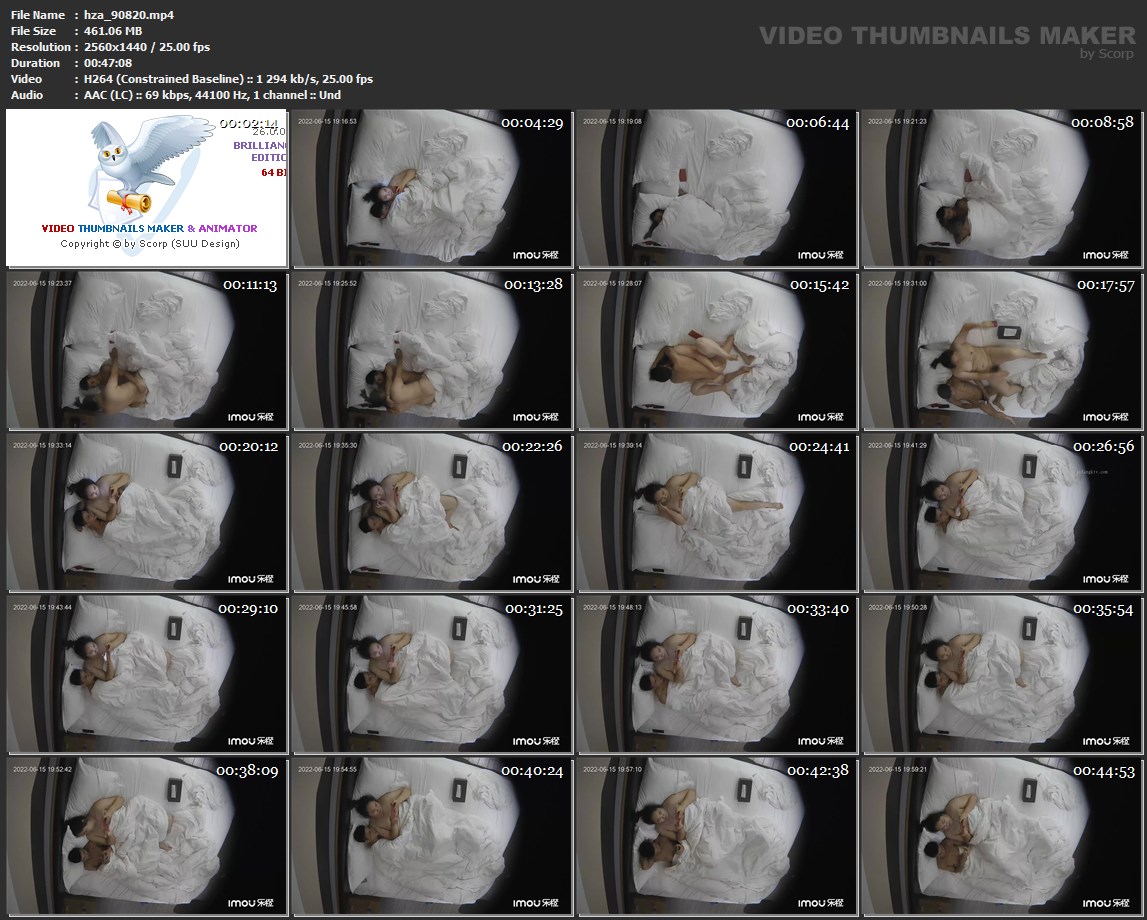Open the thumbnail timestamped 00:26:56
Viewport: 1147px width, 920px height.
click(1001, 512)
